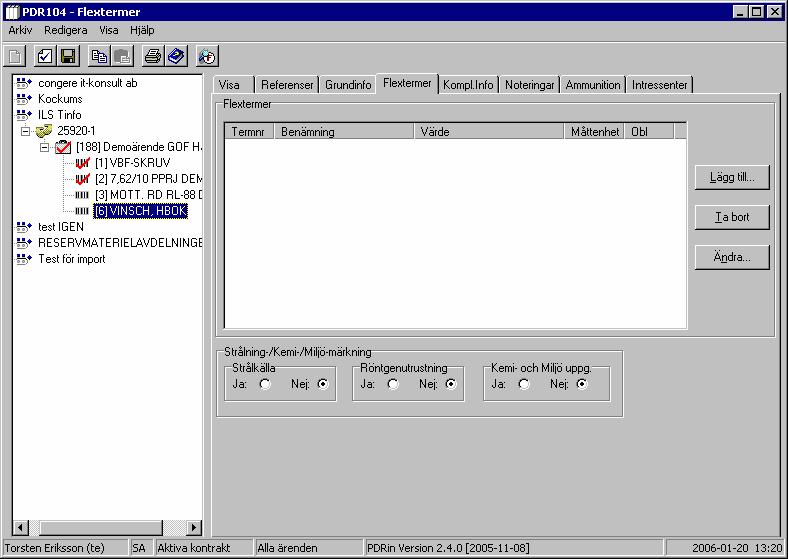Click the tree scrollbar left arrow

coord(21,528)
